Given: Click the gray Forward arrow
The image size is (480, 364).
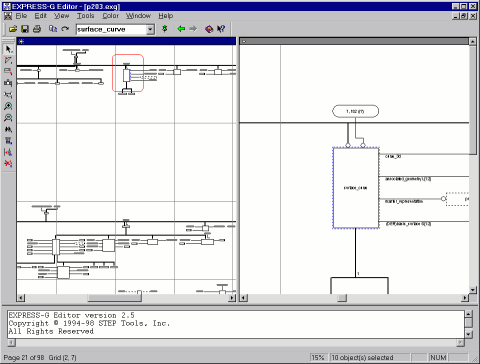Looking at the screenshot, I should click(193, 29).
